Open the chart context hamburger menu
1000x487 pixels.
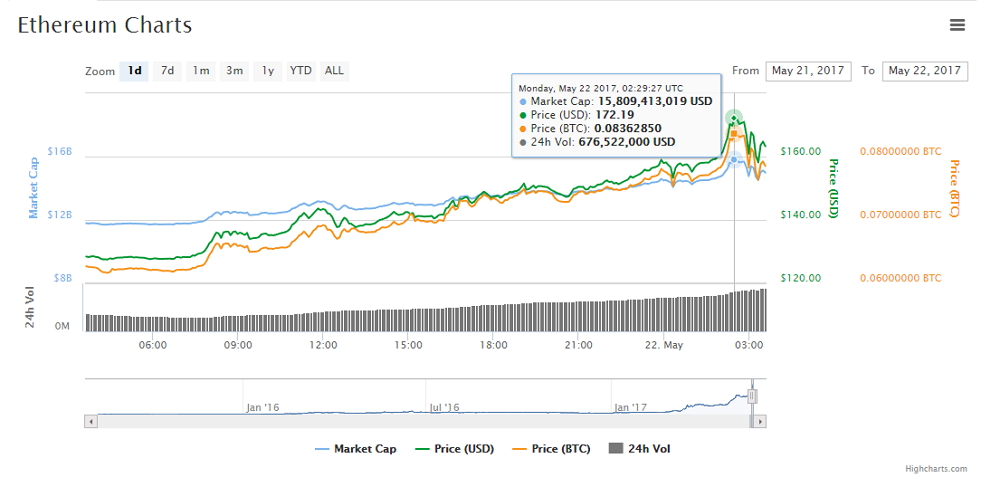pyautogui.click(x=957, y=25)
